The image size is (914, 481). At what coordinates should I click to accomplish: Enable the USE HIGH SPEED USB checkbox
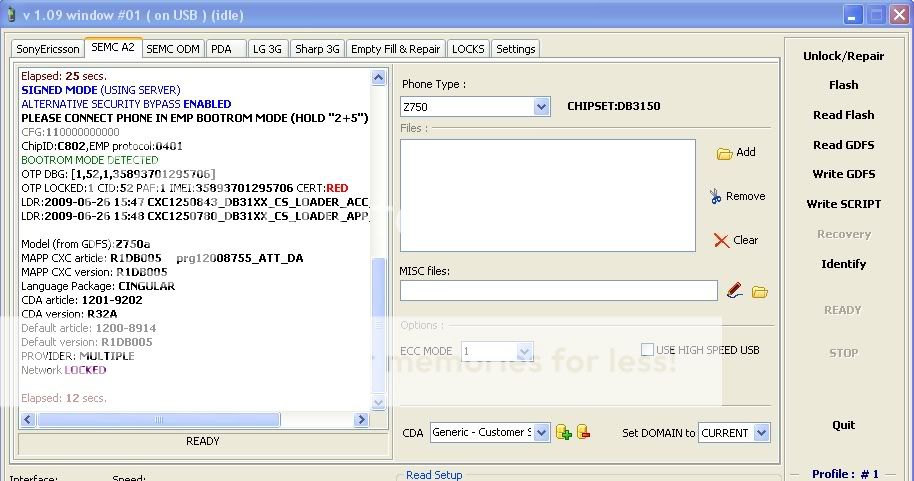[x=648, y=350]
